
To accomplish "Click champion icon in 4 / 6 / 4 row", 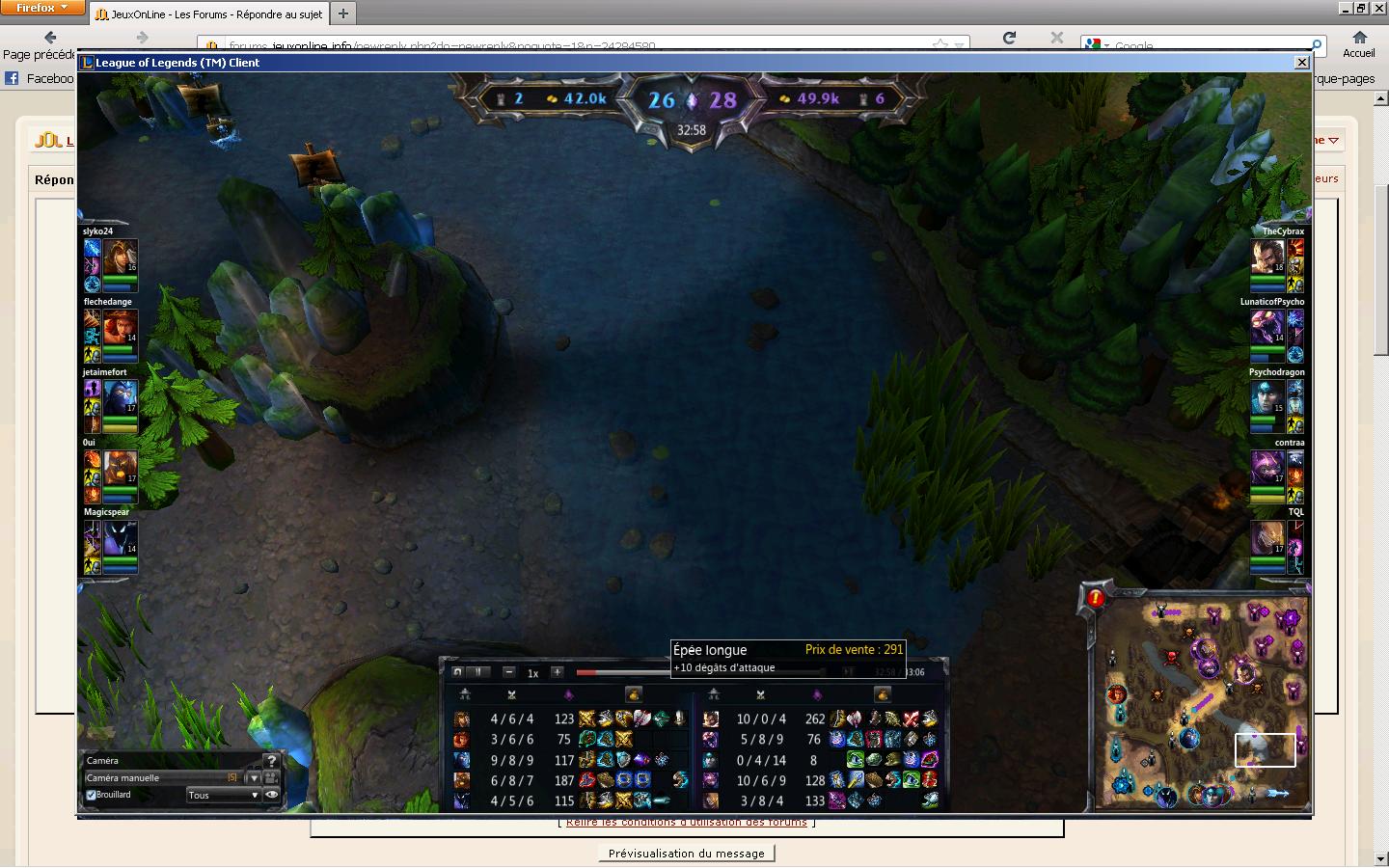I will pyautogui.click(x=461, y=719).
